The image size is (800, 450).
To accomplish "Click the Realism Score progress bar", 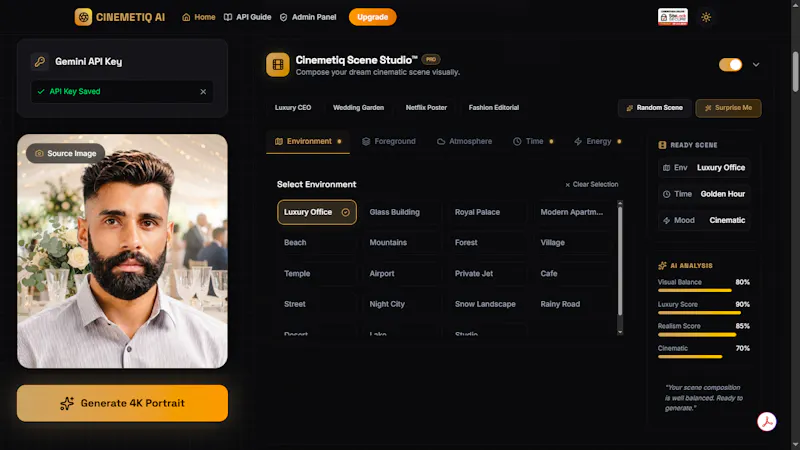I will coord(704,335).
